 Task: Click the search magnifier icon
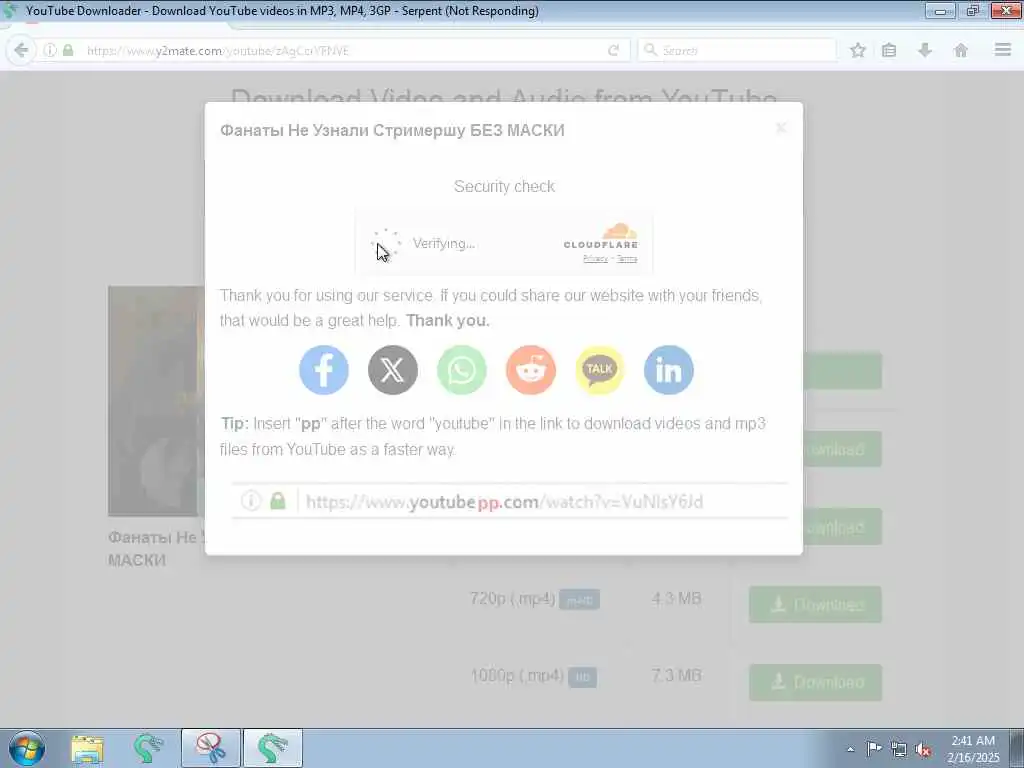(650, 50)
